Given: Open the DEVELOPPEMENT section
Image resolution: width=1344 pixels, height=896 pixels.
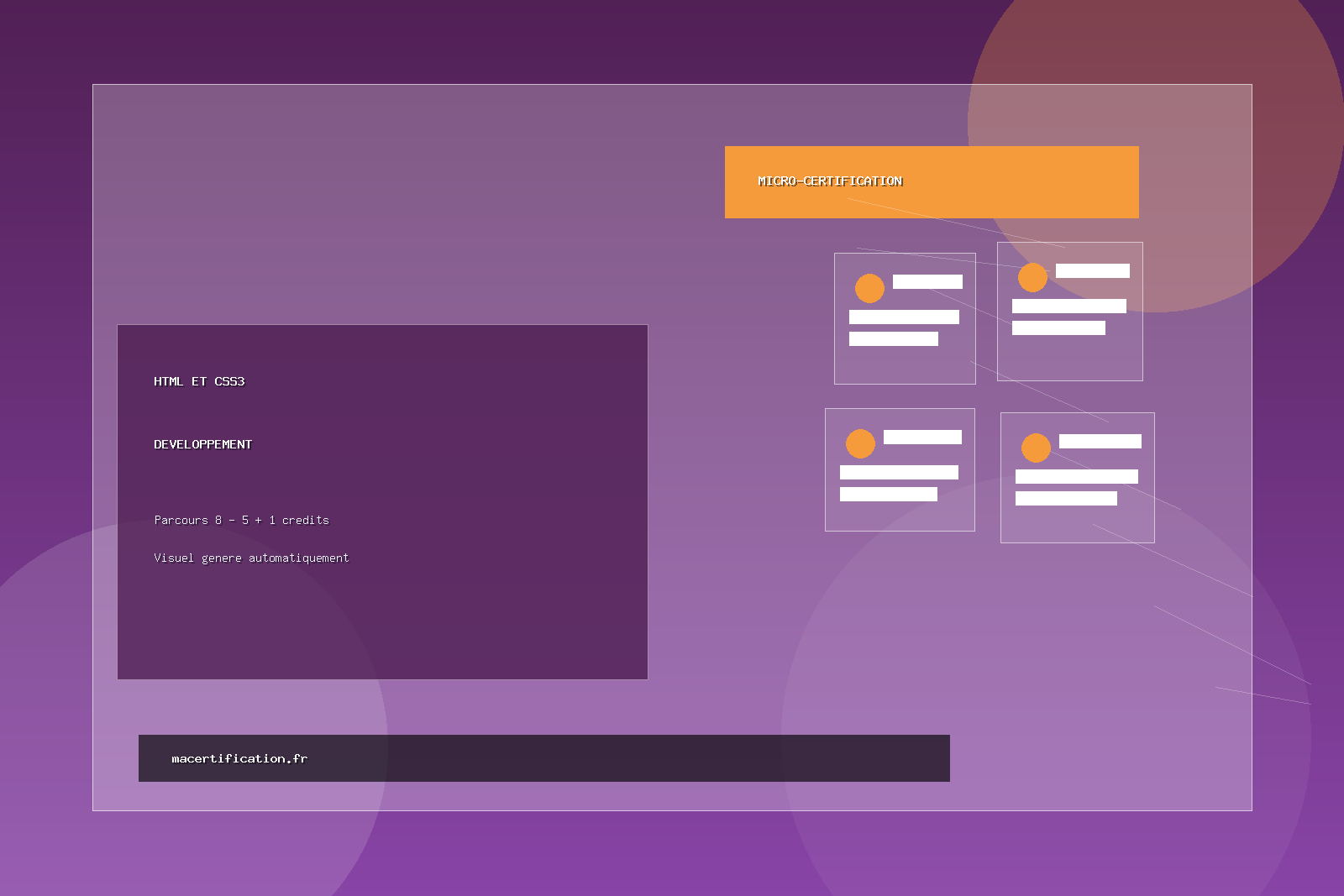Looking at the screenshot, I should click(202, 444).
